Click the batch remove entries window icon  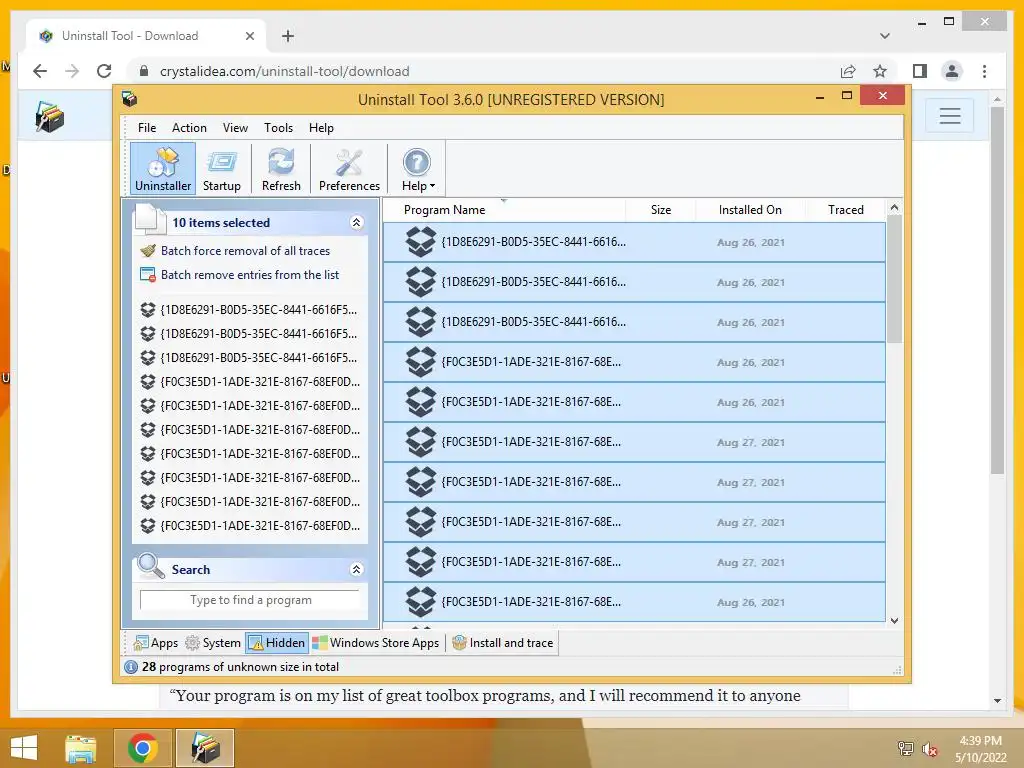pos(148,275)
